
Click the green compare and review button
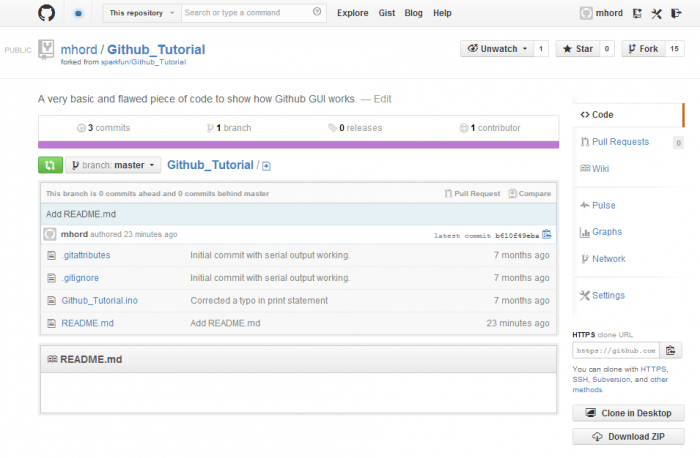[x=50, y=165]
